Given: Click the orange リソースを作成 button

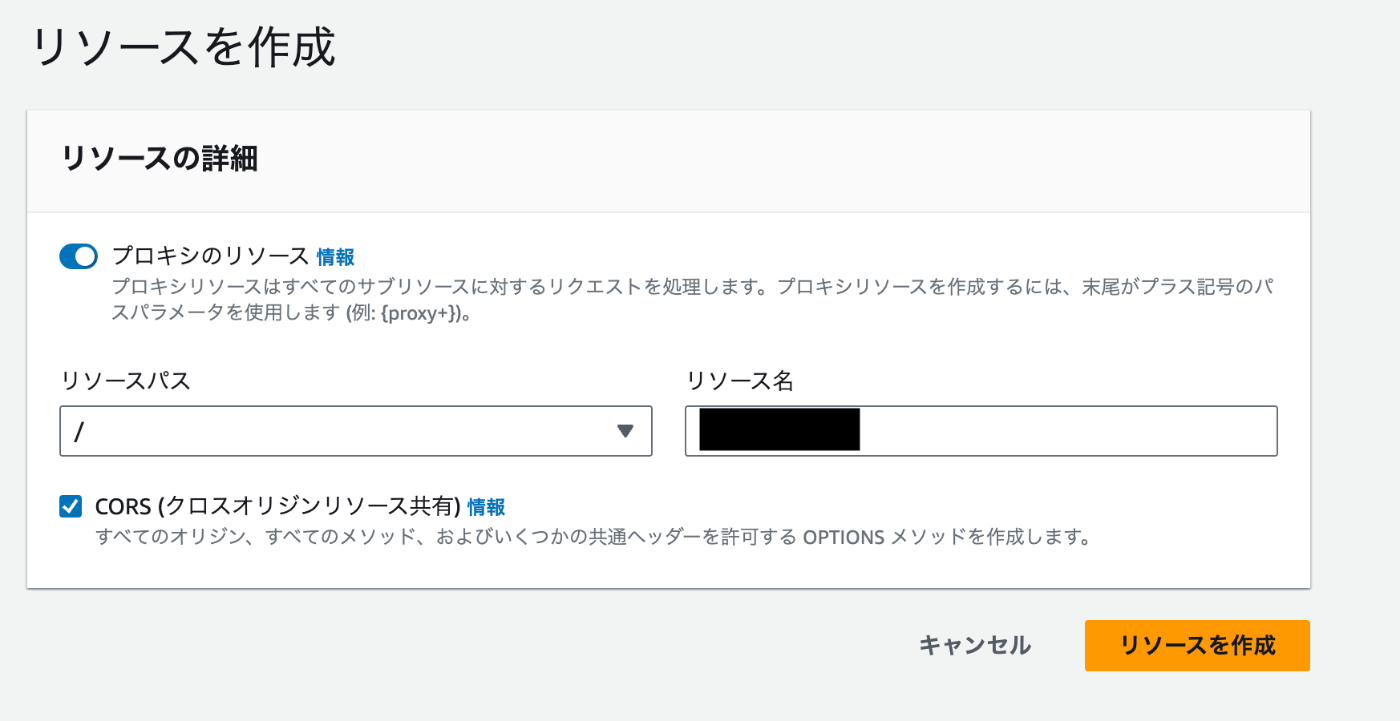Looking at the screenshot, I should (1197, 645).
